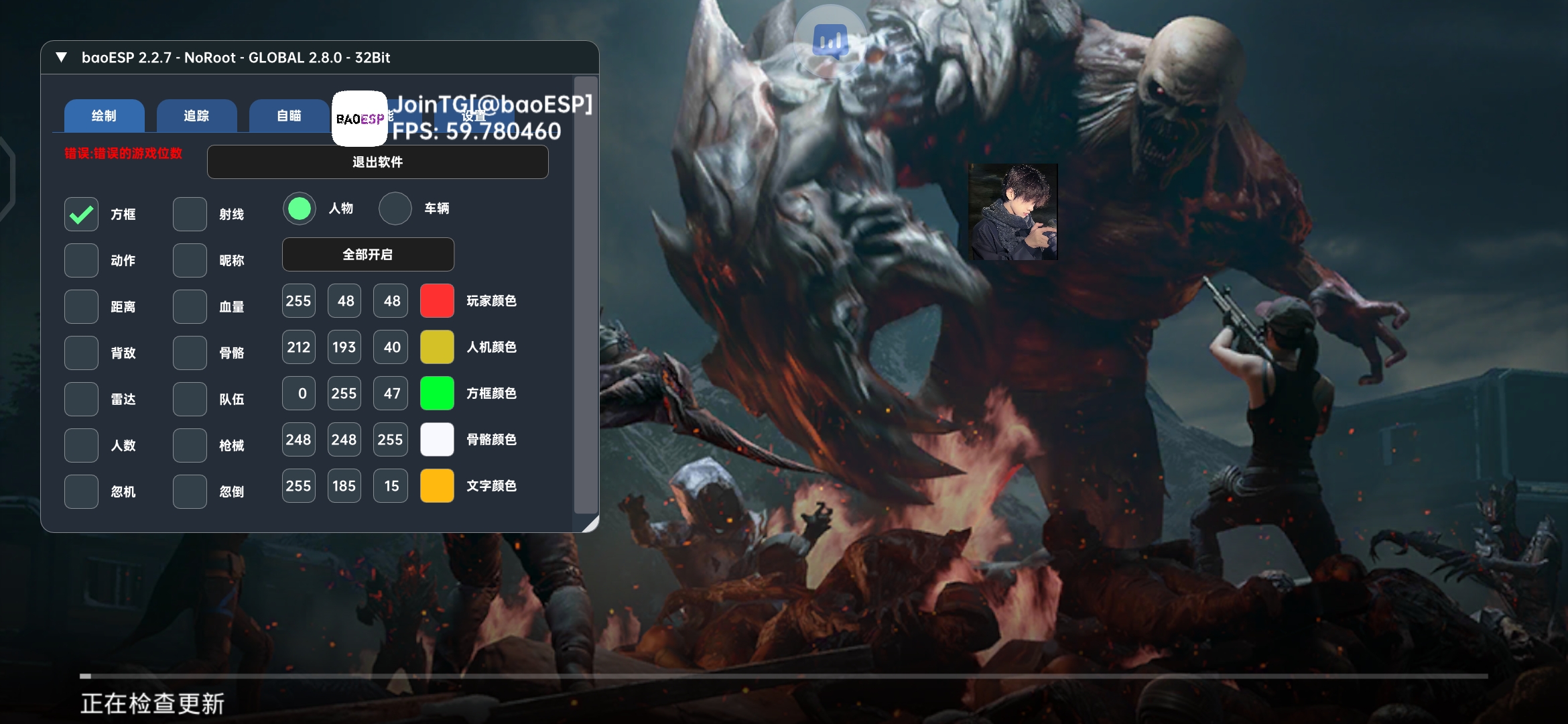Enable the 血量 checkbox

(x=190, y=307)
